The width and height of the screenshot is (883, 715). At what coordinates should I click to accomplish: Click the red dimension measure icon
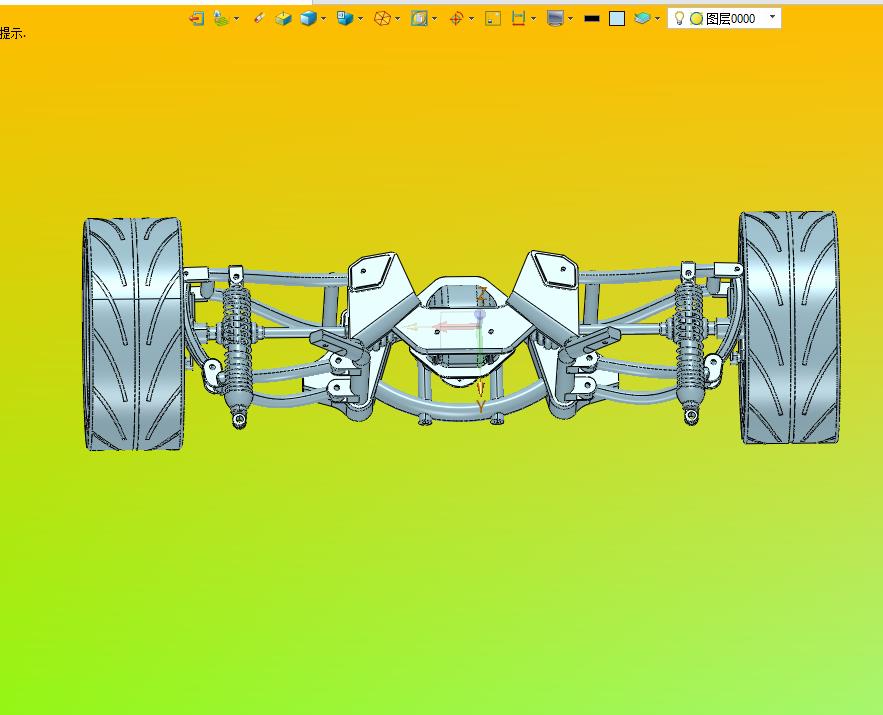click(518, 19)
